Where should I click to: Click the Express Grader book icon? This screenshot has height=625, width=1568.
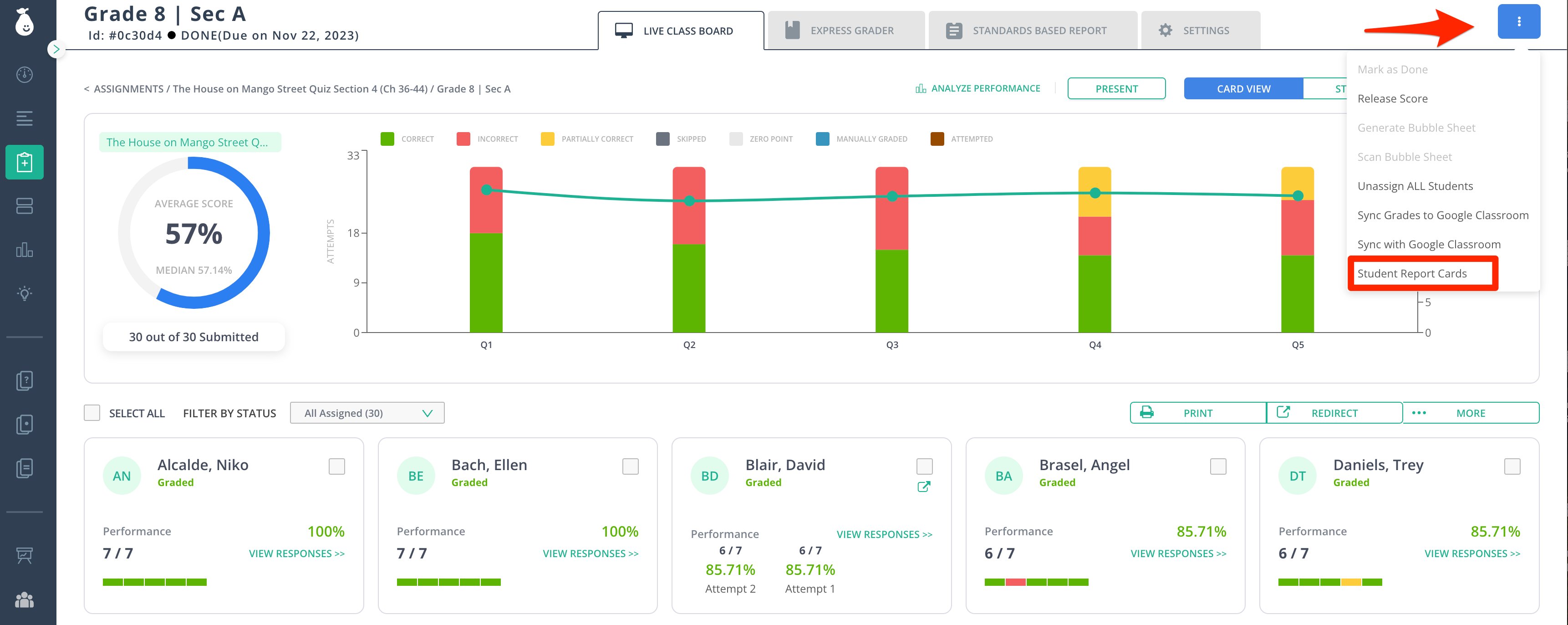792,30
